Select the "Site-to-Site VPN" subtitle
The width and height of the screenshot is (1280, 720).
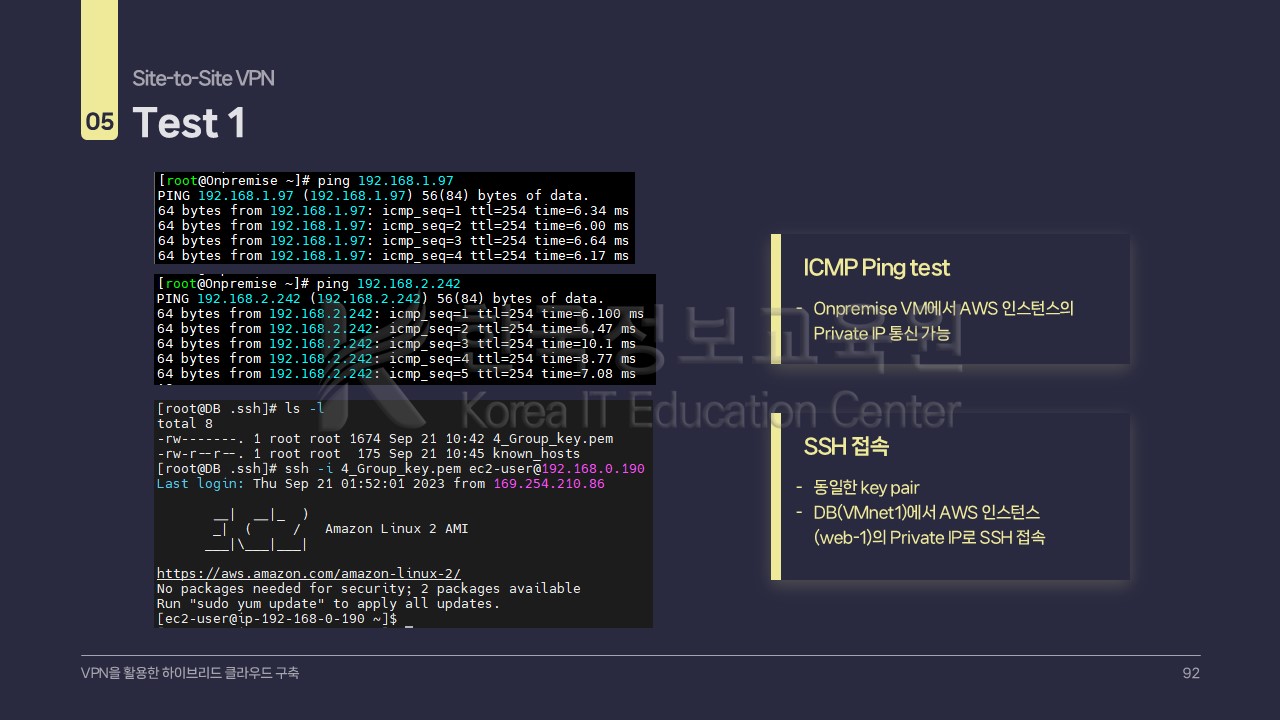[x=203, y=79]
